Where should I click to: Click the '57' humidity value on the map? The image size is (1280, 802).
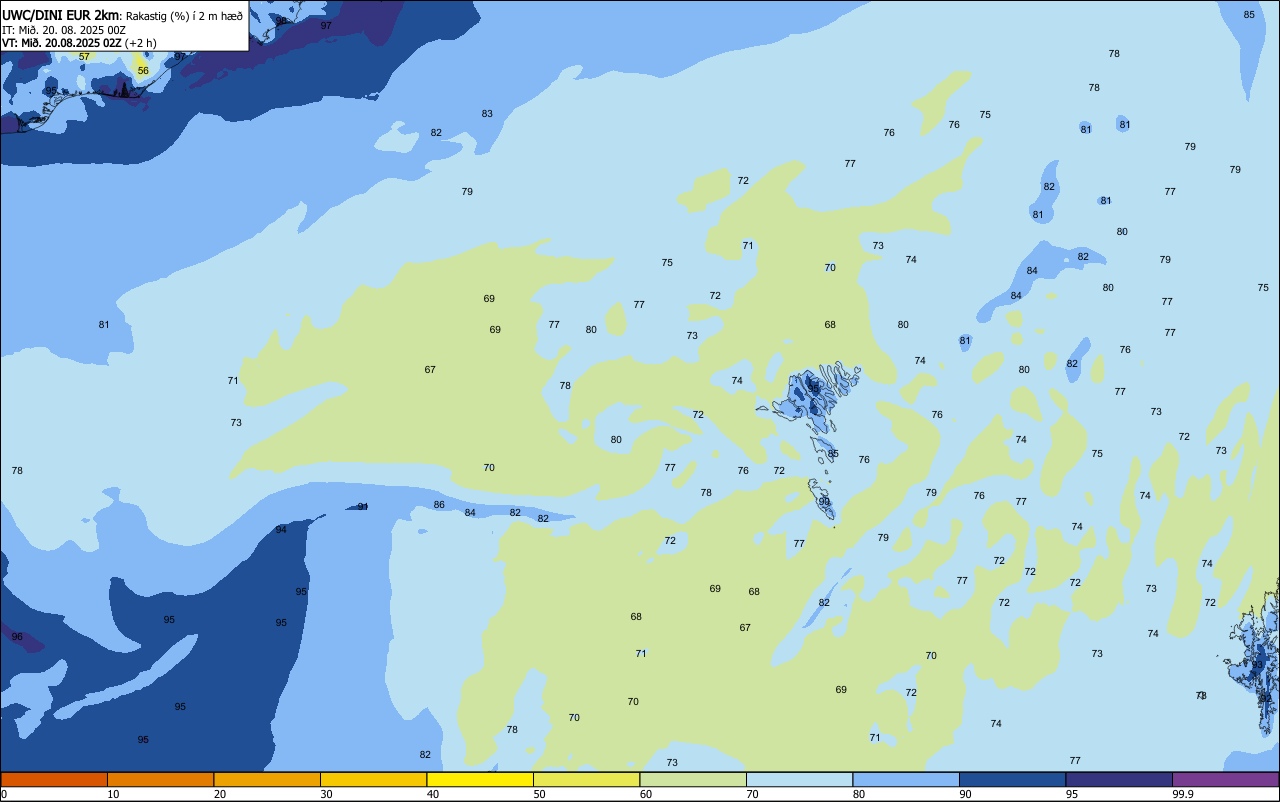[x=84, y=56]
